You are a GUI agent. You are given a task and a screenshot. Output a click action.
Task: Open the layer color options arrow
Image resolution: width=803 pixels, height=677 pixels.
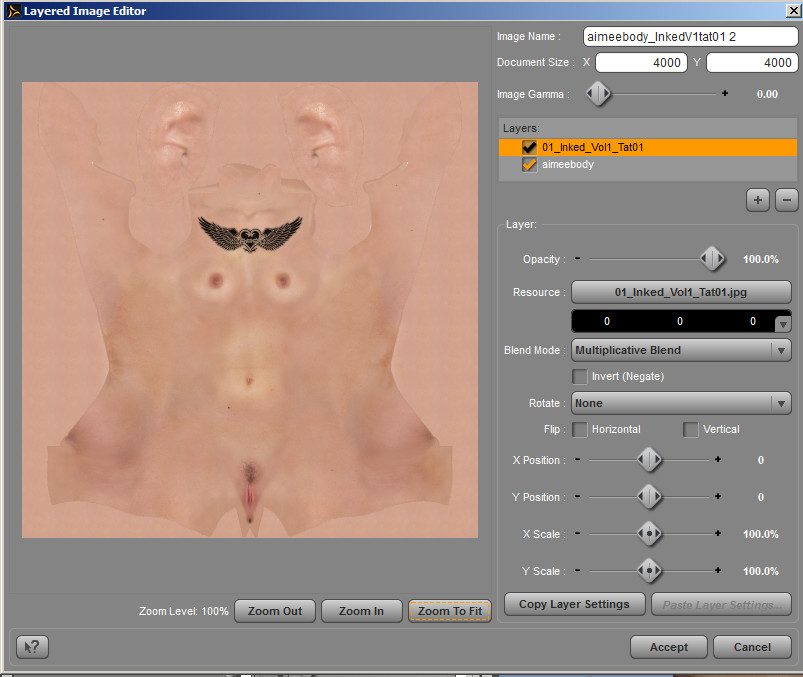[783, 324]
